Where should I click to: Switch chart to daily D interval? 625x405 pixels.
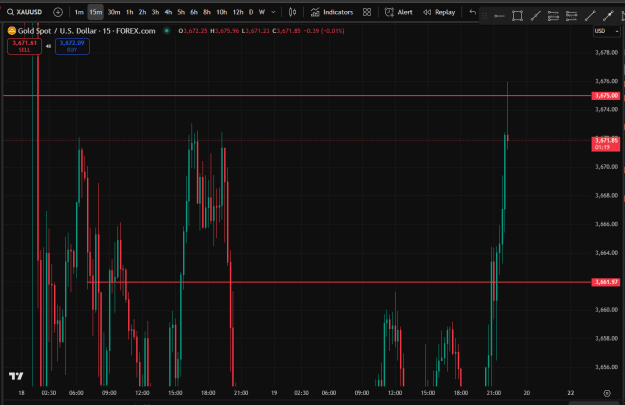click(x=251, y=12)
